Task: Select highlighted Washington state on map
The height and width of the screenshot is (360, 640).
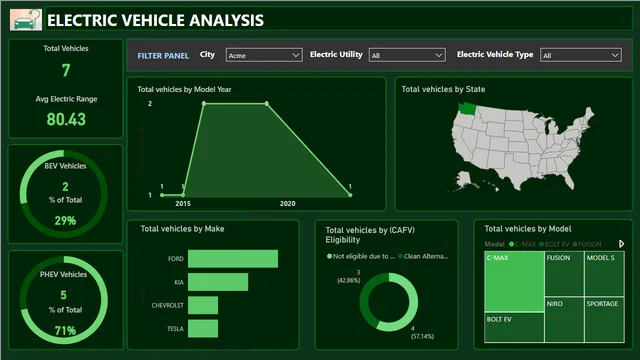Action: [x=467, y=109]
